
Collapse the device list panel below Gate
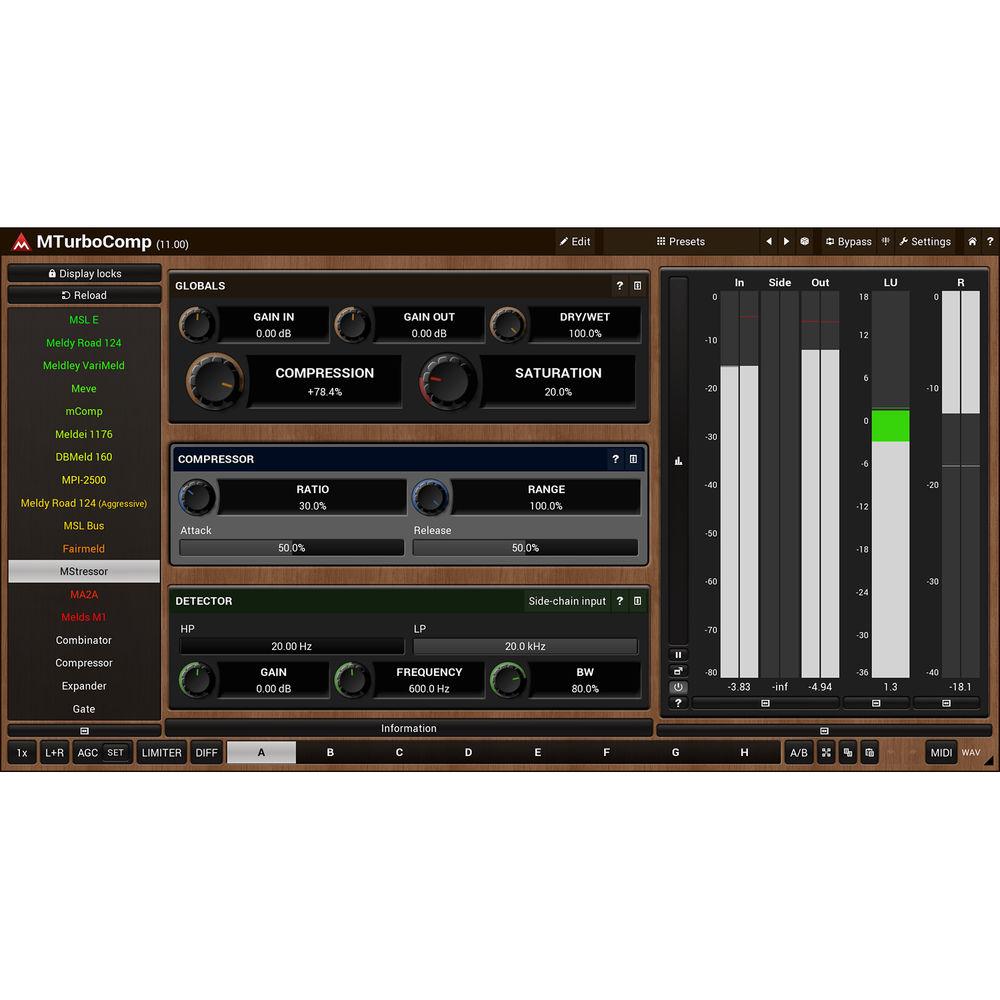84,731
